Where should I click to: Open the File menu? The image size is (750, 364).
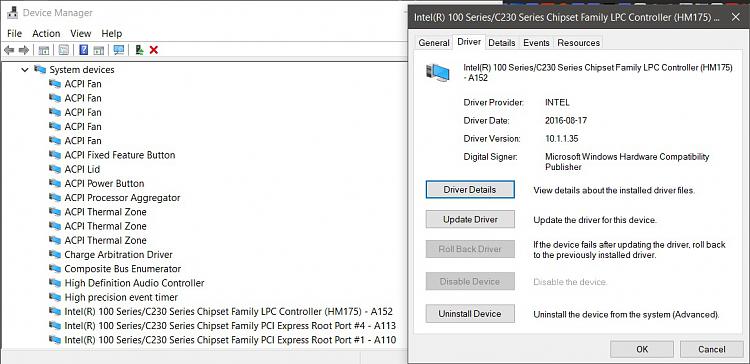tap(14, 33)
